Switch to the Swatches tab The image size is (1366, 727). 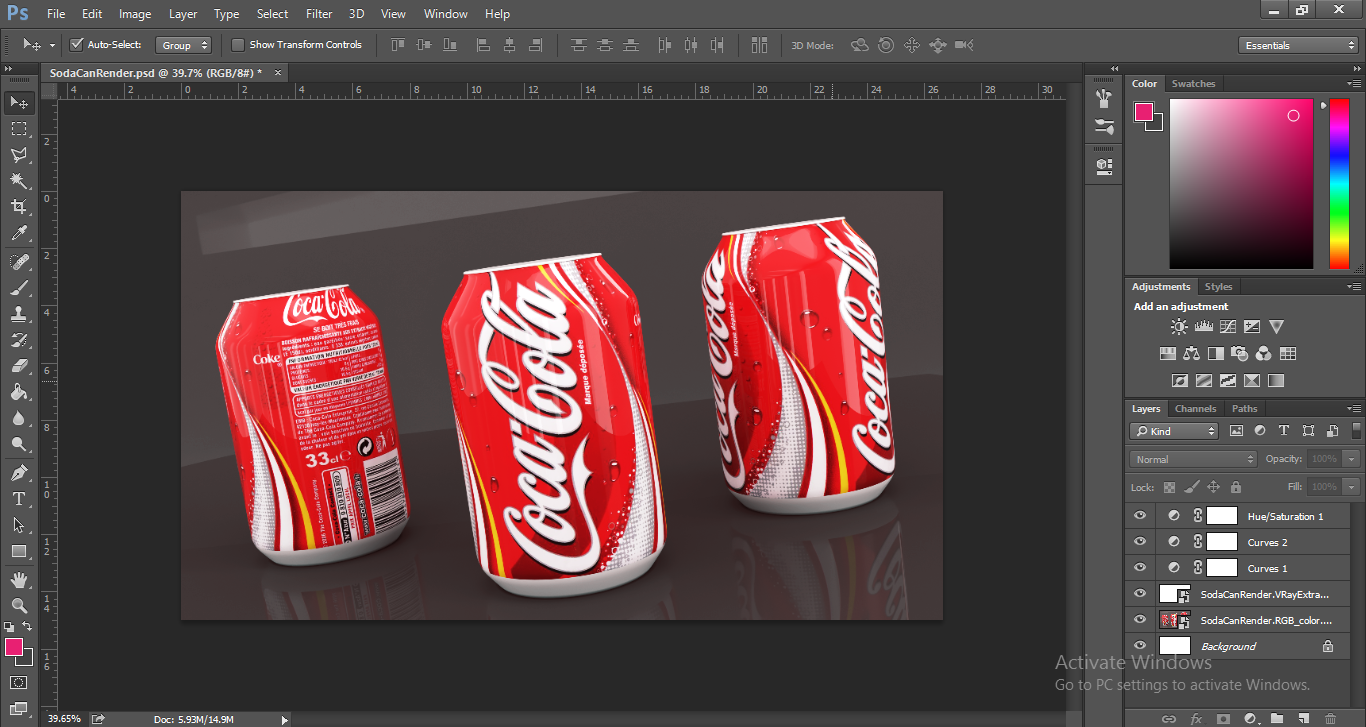(x=1193, y=84)
